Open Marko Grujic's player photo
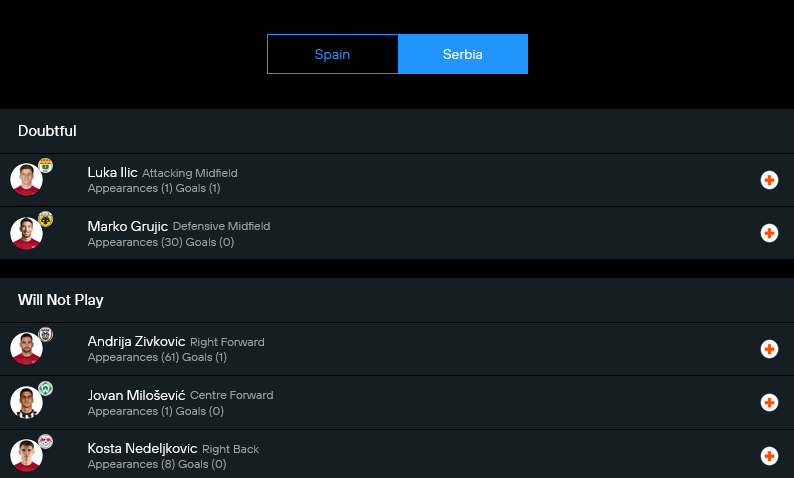This screenshot has width=794, height=478. [26, 233]
